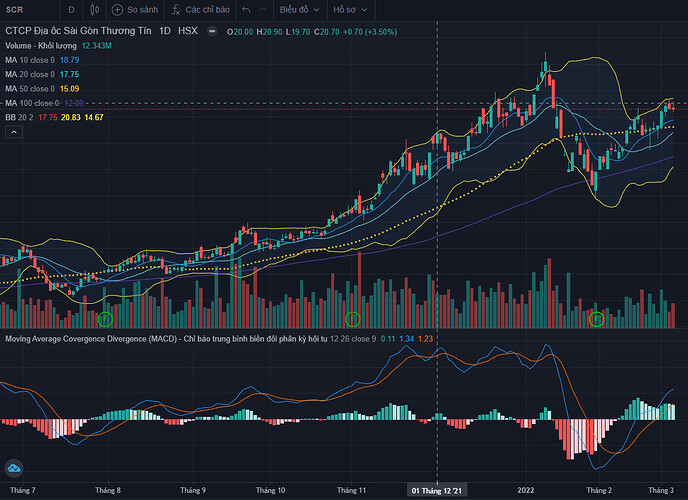Click the fx indicators icon

tap(176, 10)
